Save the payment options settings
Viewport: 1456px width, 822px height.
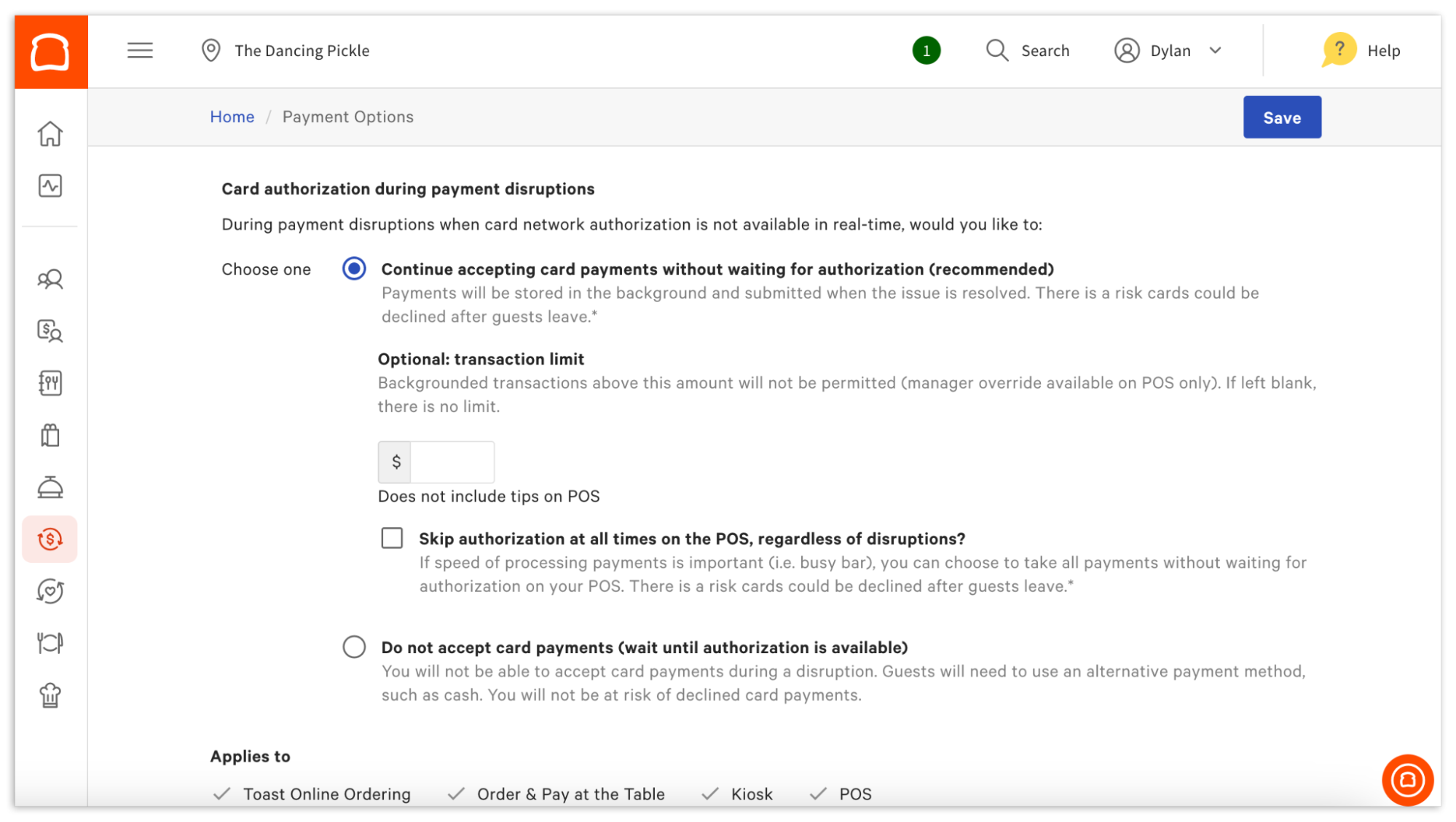[1282, 116]
